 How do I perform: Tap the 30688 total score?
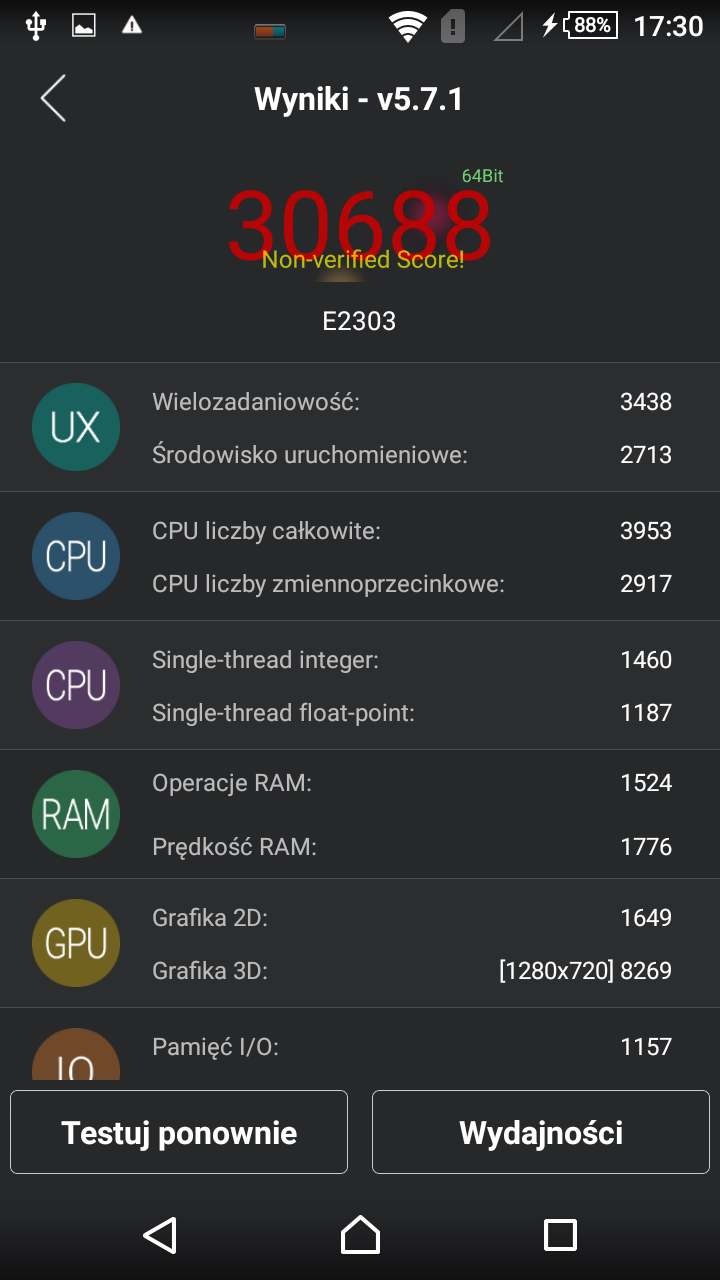click(x=359, y=225)
